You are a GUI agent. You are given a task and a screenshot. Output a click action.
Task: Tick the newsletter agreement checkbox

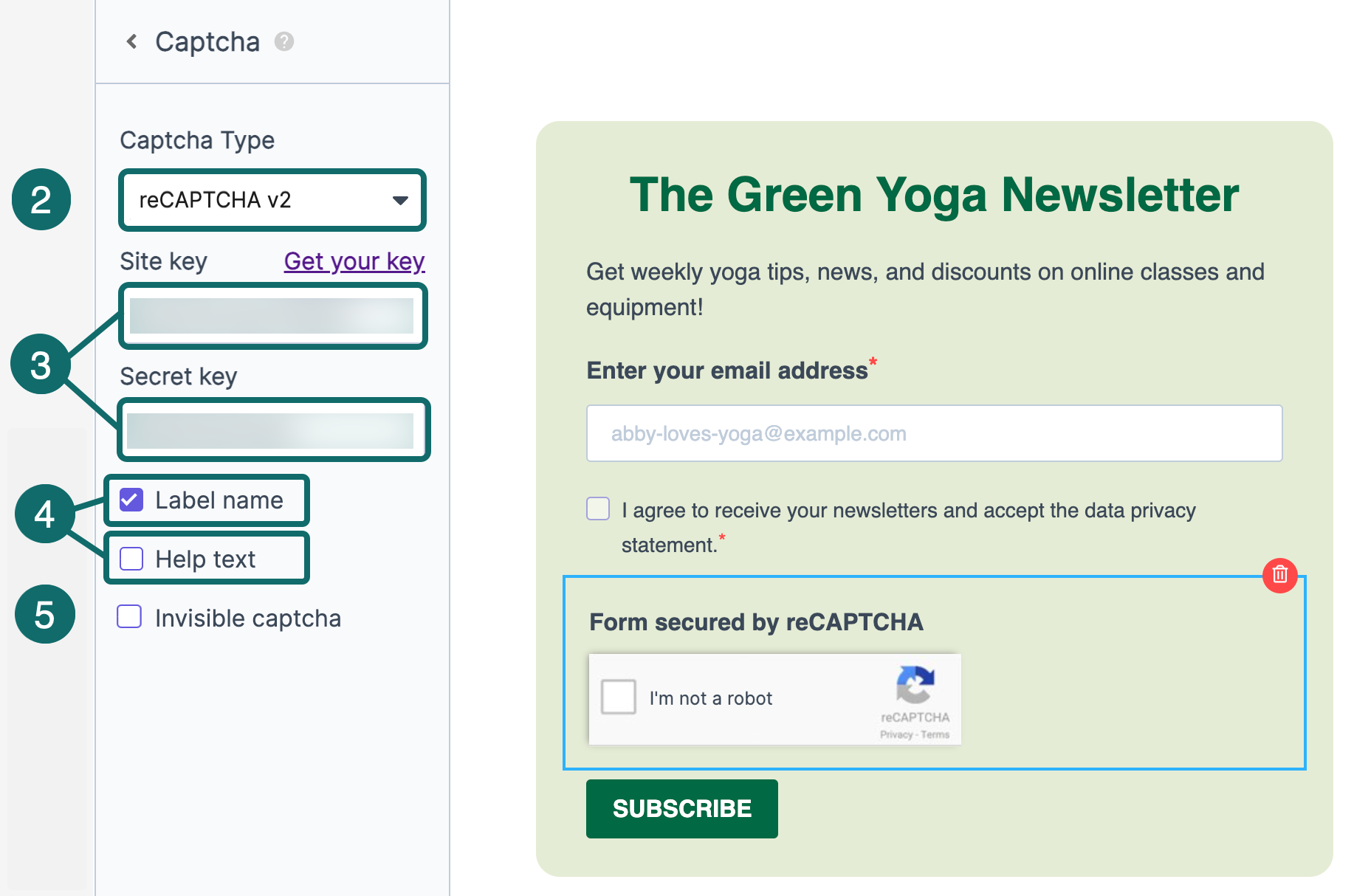point(598,509)
